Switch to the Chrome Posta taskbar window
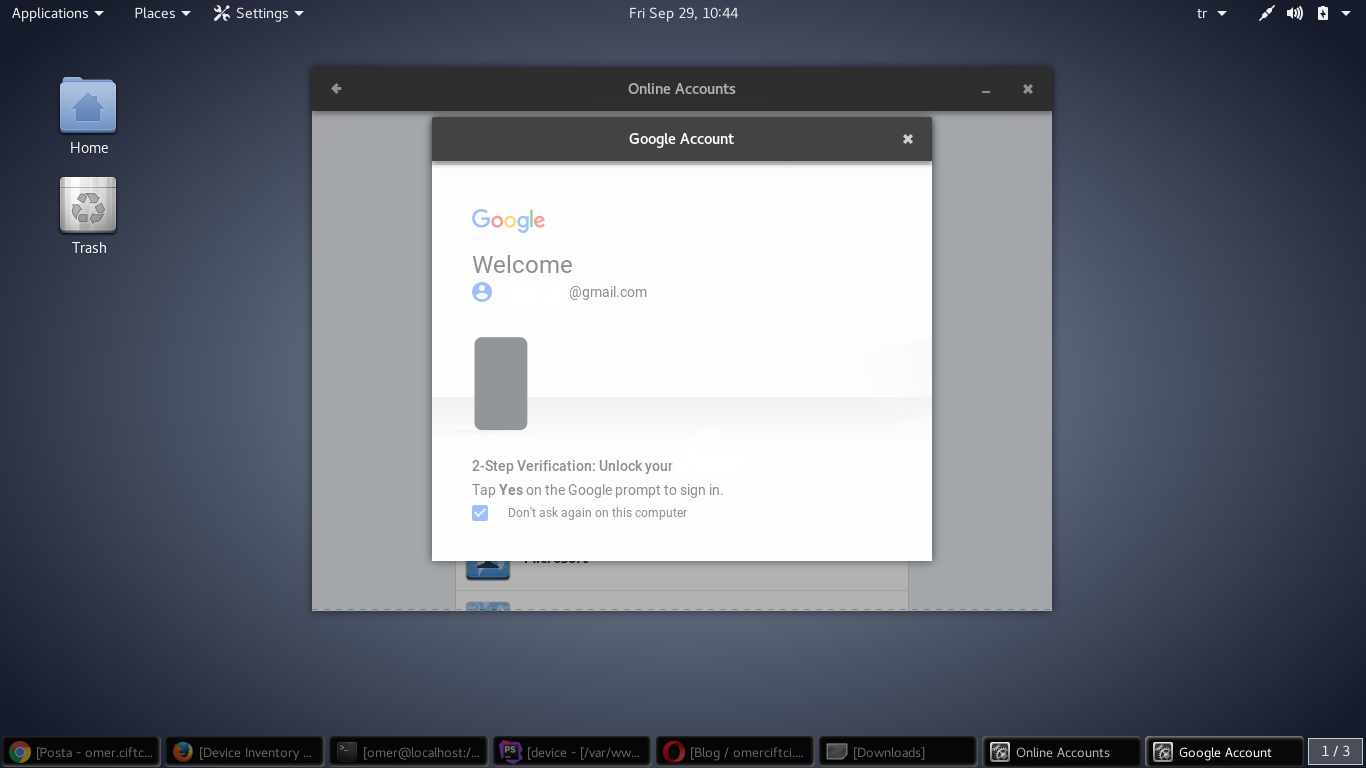1366x768 pixels. click(x=82, y=752)
